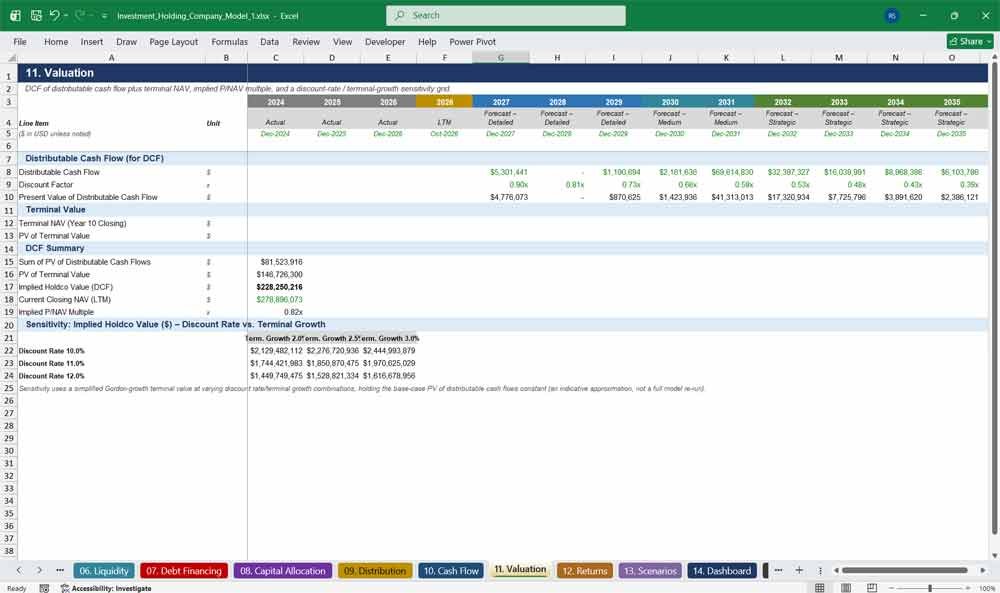Screen dimensions: 1000x593
Task: Switch to Page Break Preview icon
Action: (x=872, y=588)
